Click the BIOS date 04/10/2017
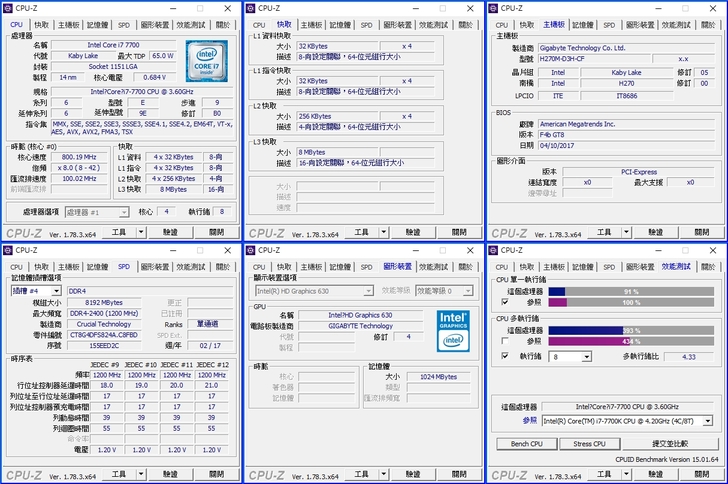The image size is (728, 484). point(626,145)
